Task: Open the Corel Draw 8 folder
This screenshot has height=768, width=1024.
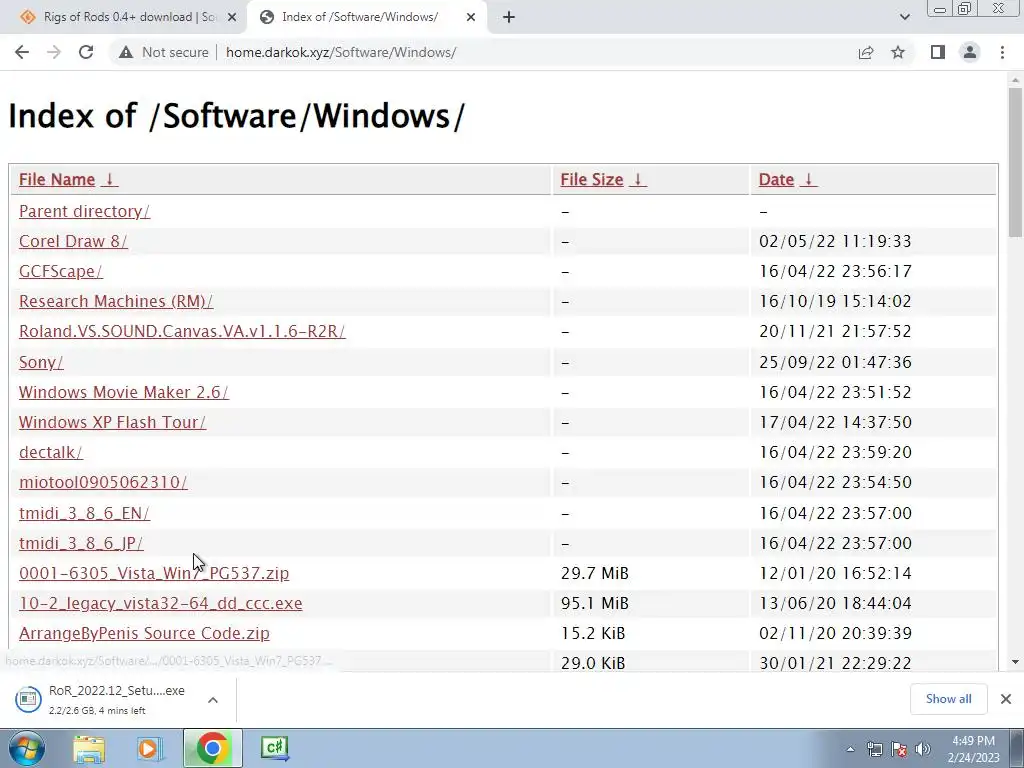Action: 73,242
